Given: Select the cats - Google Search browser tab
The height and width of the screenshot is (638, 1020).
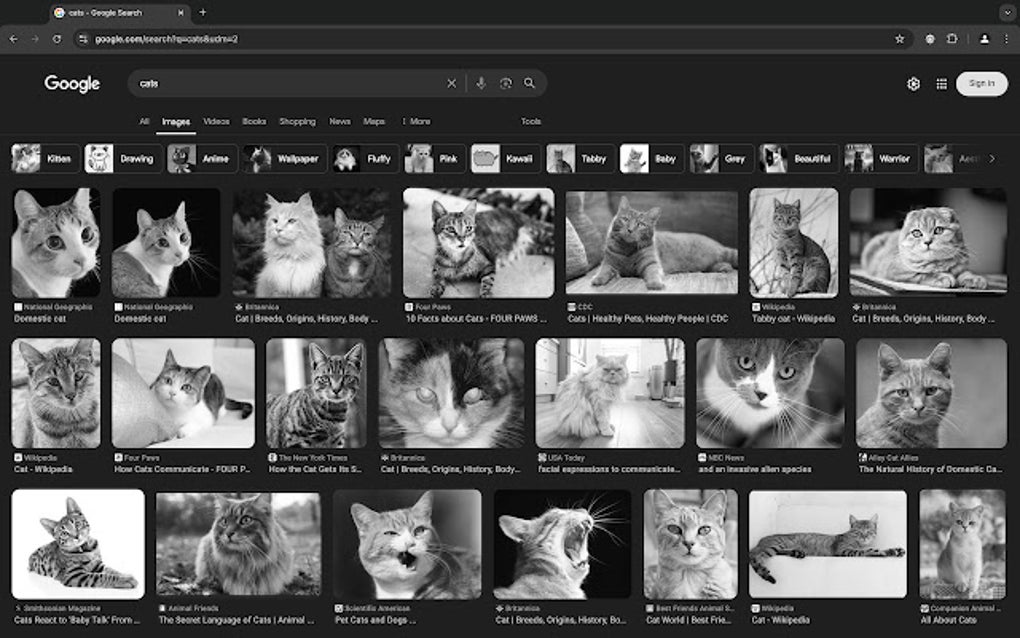Looking at the screenshot, I should 119,12.
